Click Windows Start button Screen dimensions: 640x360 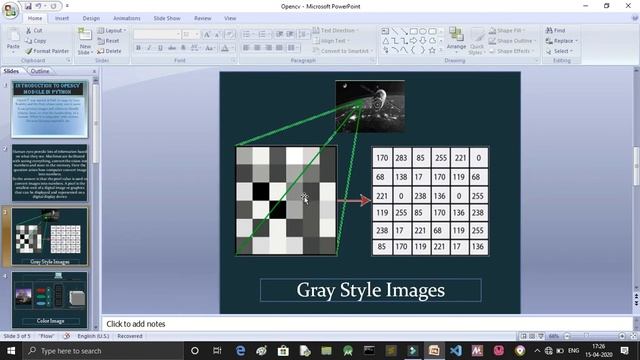11,351
